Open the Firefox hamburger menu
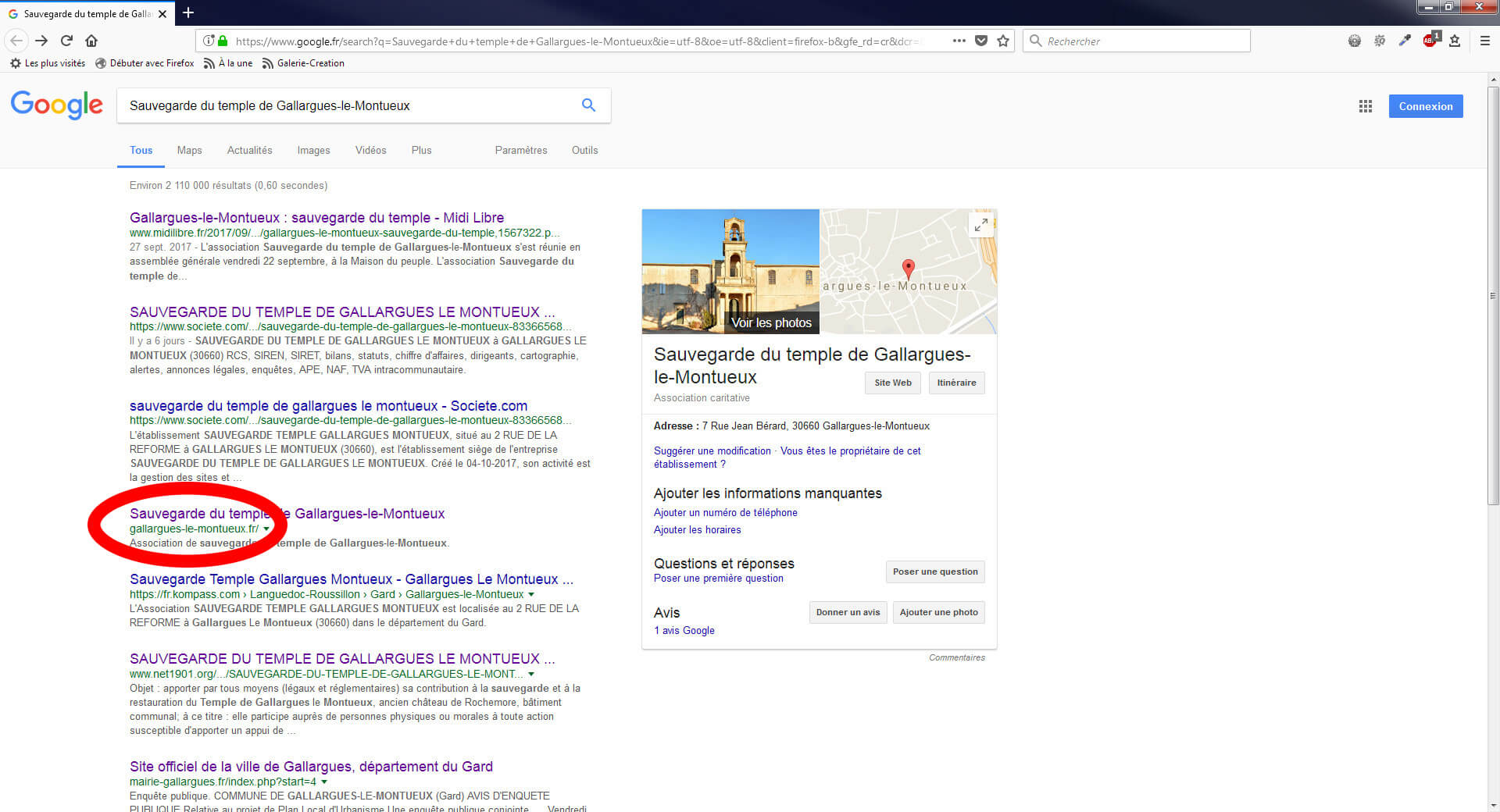The image size is (1500, 812). pyautogui.click(x=1485, y=41)
